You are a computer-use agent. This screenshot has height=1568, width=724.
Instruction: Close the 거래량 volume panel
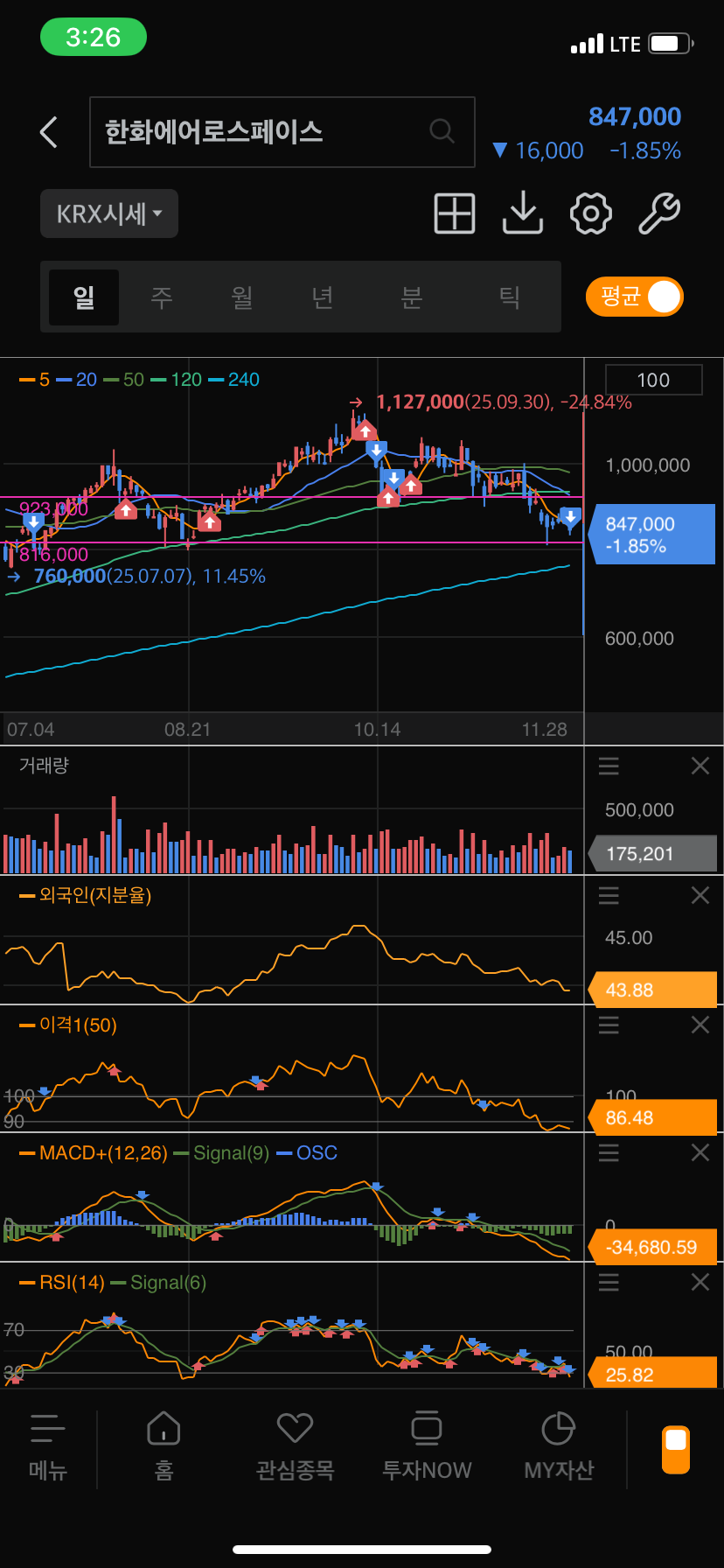700,766
